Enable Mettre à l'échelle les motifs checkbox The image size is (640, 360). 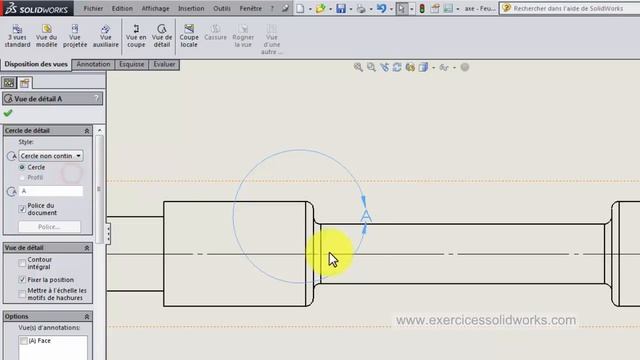pyautogui.click(x=22, y=294)
